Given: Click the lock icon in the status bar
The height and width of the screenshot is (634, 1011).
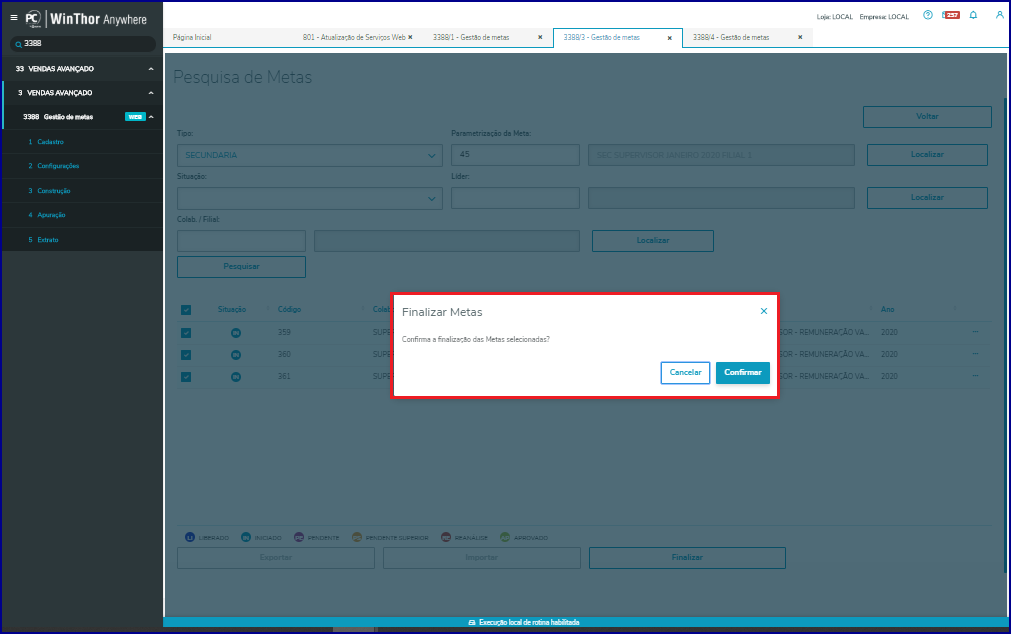Looking at the screenshot, I should (x=472, y=622).
